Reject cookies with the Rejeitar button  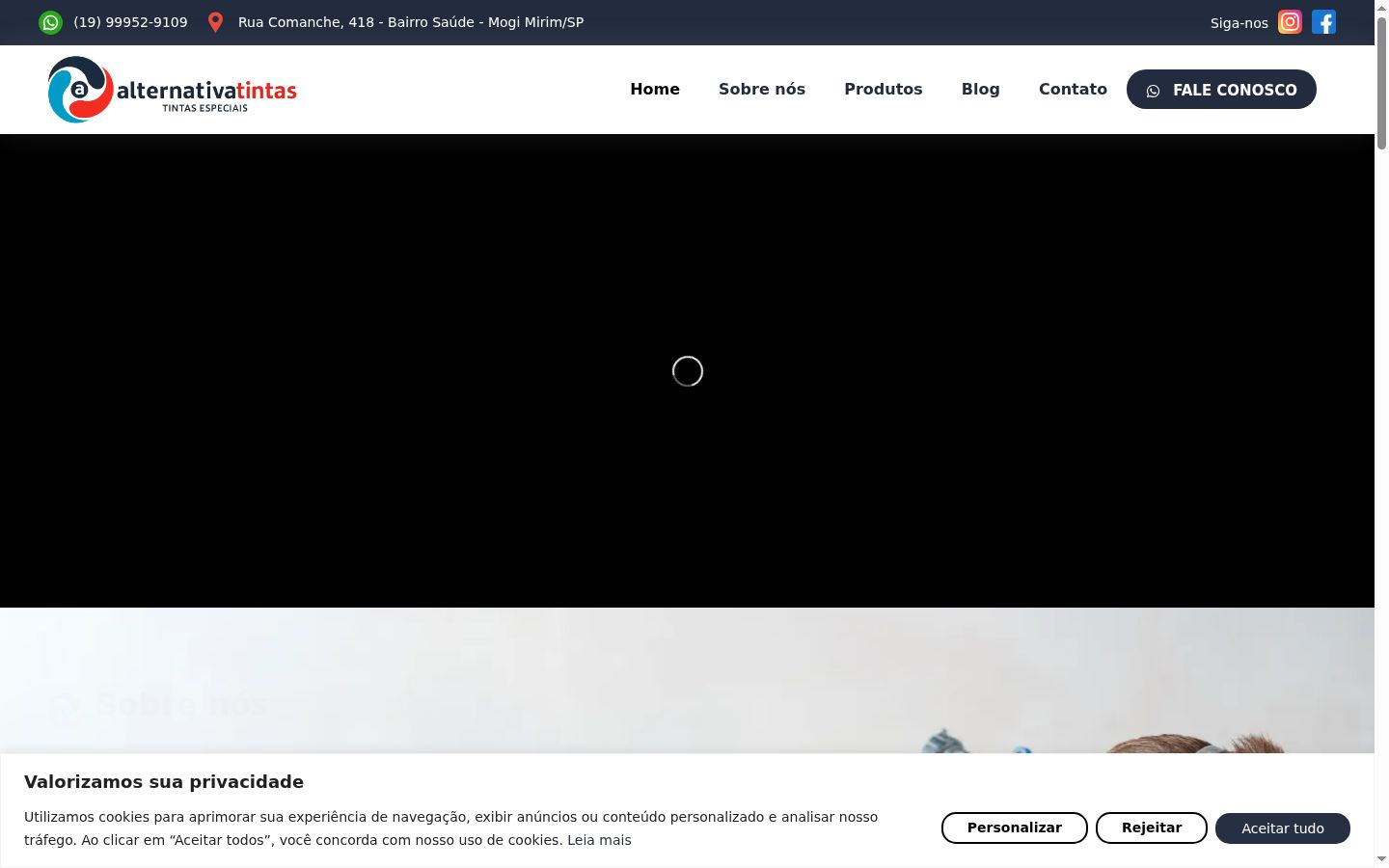tap(1152, 827)
